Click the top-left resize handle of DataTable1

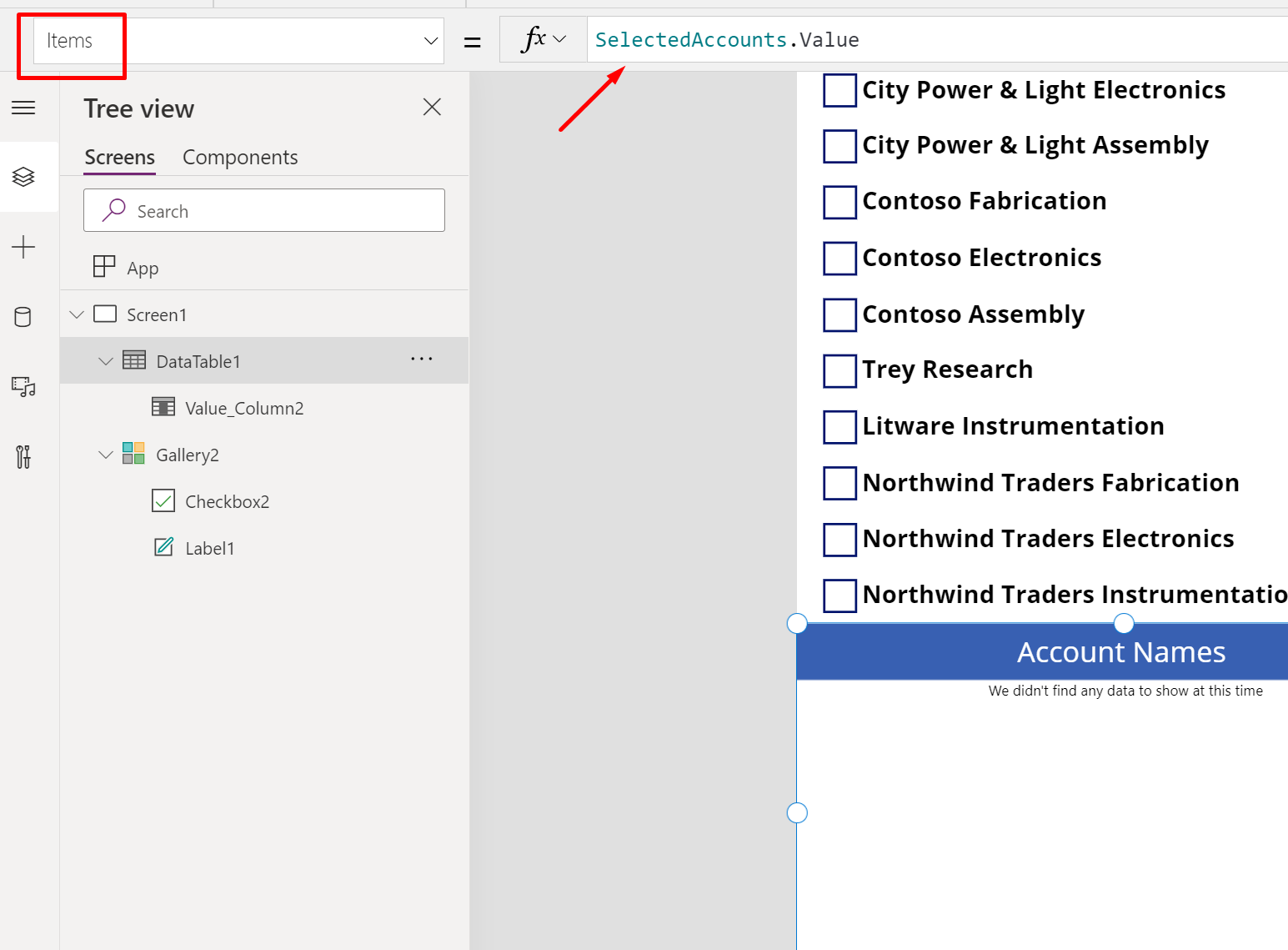[797, 623]
